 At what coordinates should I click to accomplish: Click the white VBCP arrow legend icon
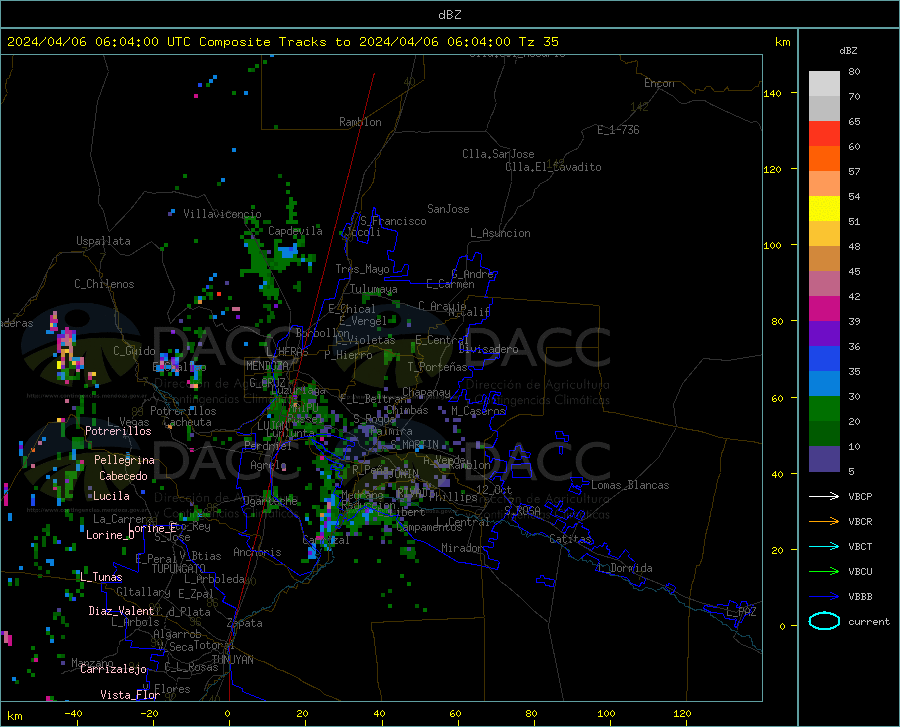click(824, 496)
